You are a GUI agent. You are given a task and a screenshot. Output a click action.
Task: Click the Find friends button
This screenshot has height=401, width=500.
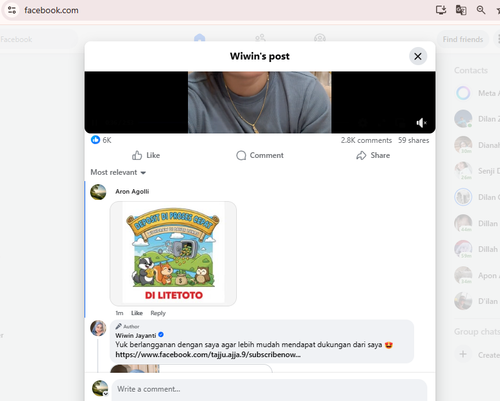(x=463, y=39)
